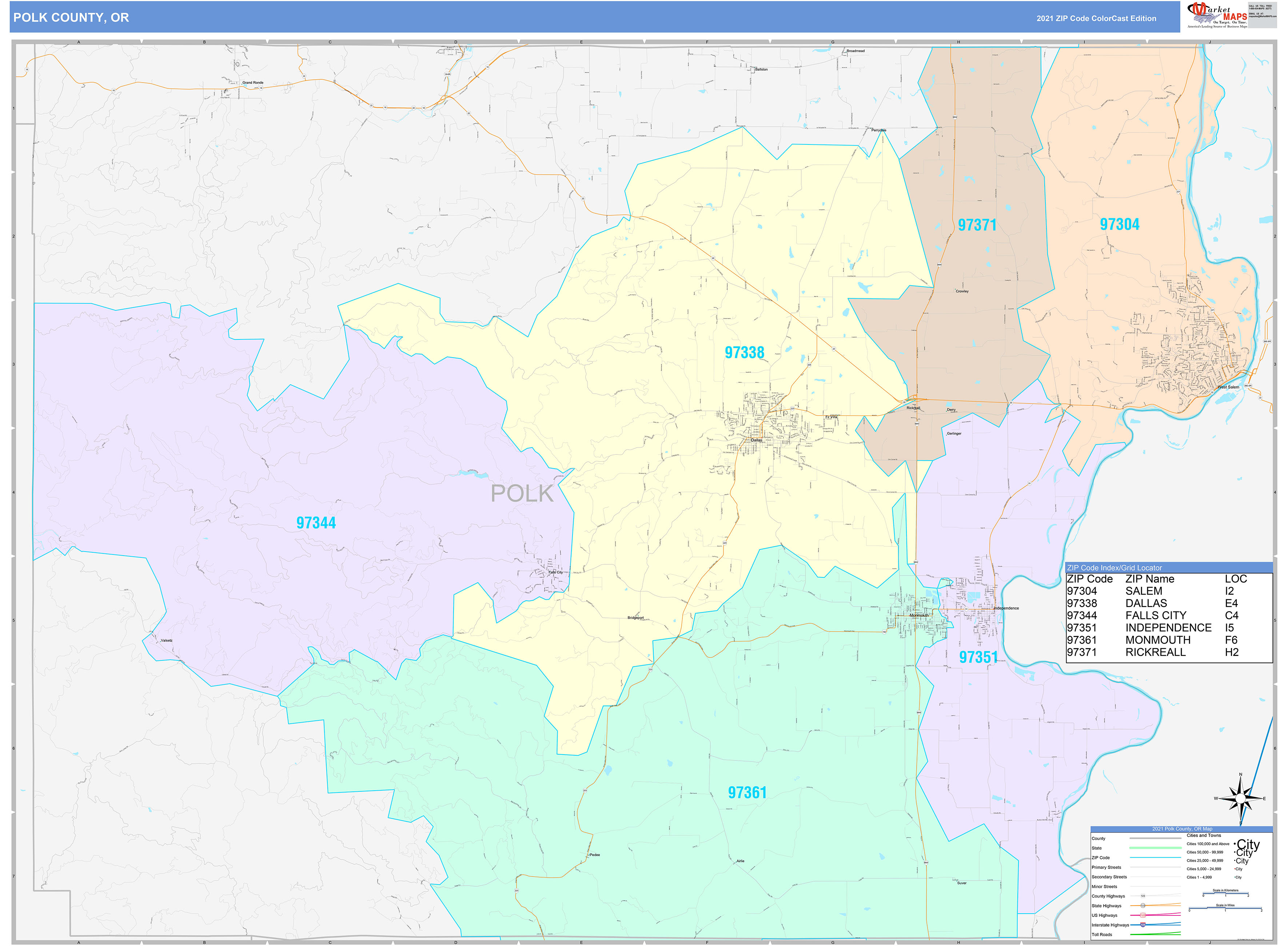The height and width of the screenshot is (946, 1288).
Task: Click the Valsetz town label
Action: [x=167, y=641]
